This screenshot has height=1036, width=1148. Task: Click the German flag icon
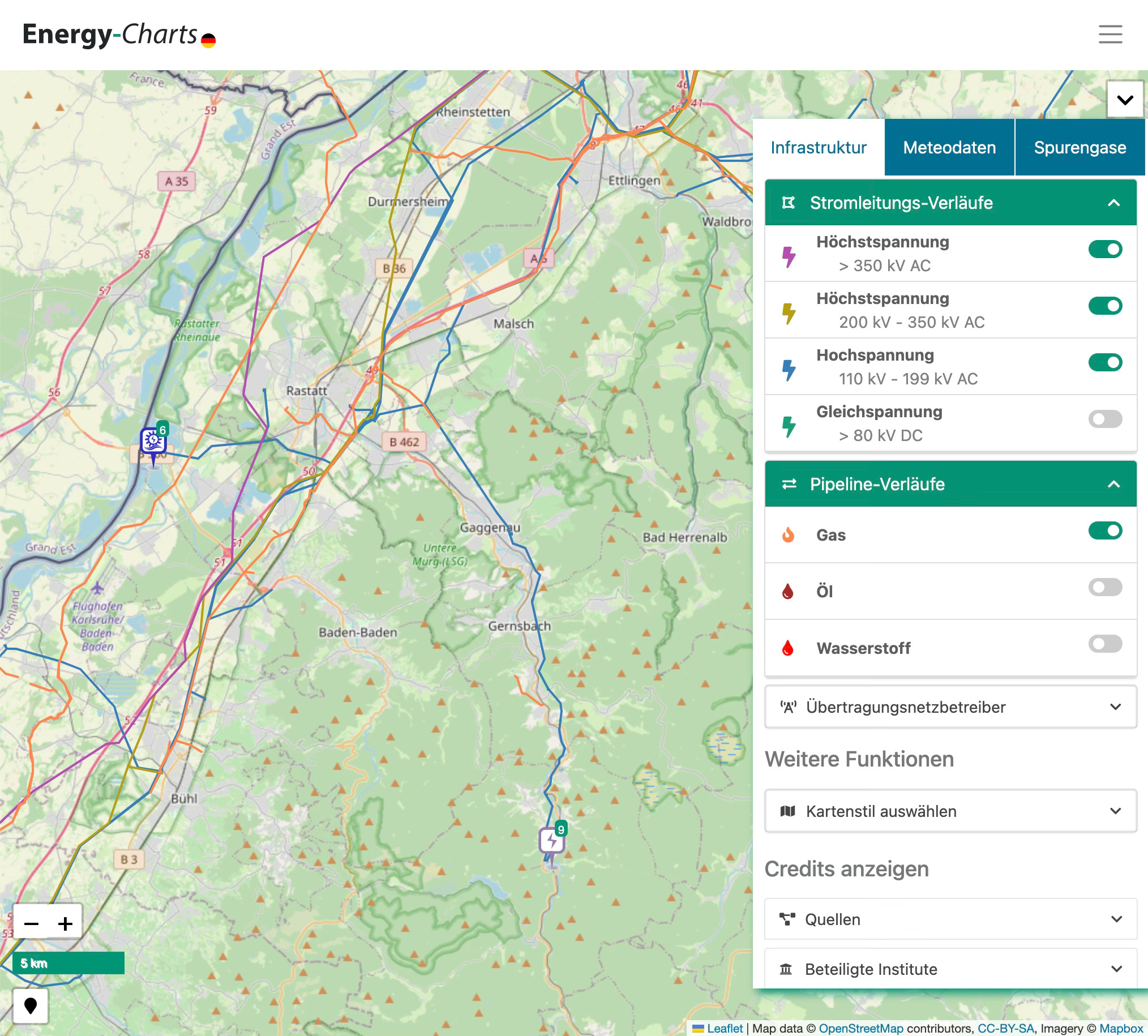coord(208,40)
